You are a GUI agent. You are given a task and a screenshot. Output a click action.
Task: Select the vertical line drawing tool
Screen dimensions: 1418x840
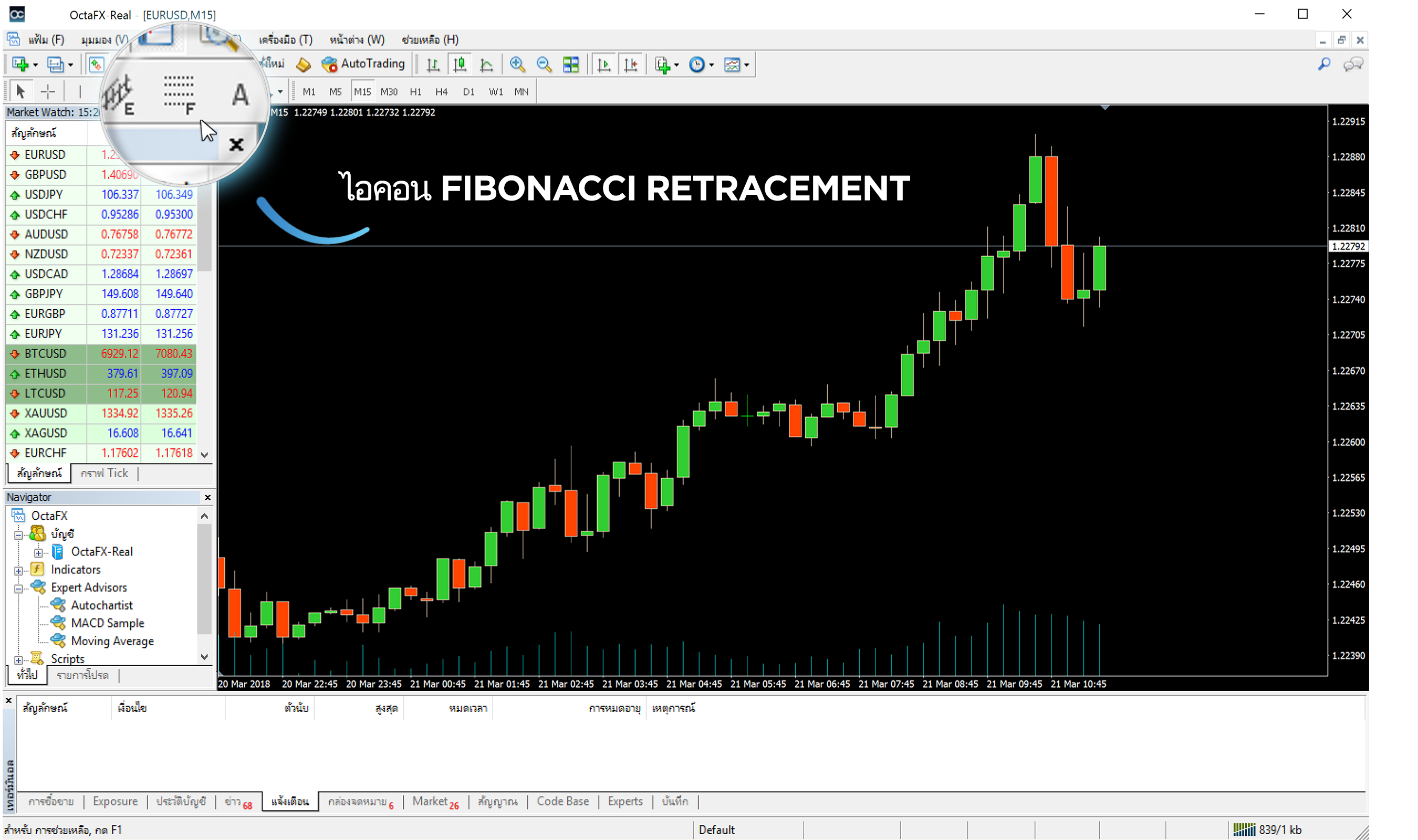pos(80,91)
